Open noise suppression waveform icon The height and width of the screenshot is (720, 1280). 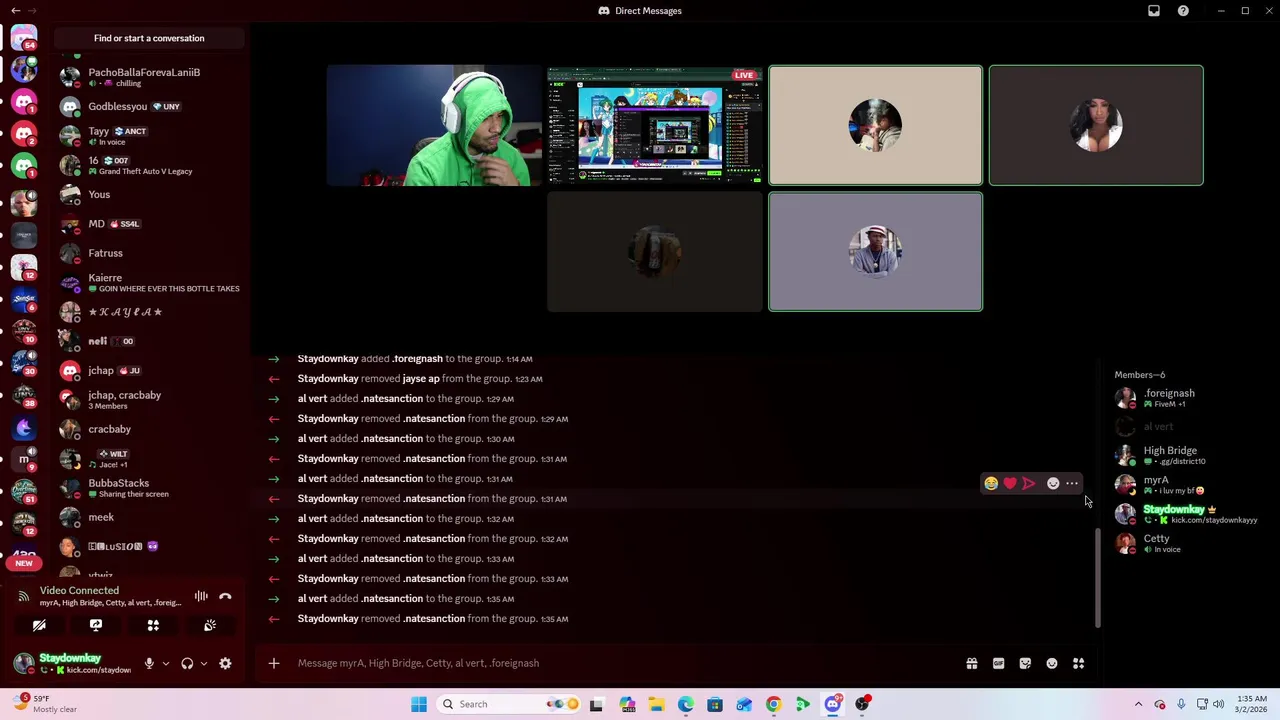click(201, 596)
